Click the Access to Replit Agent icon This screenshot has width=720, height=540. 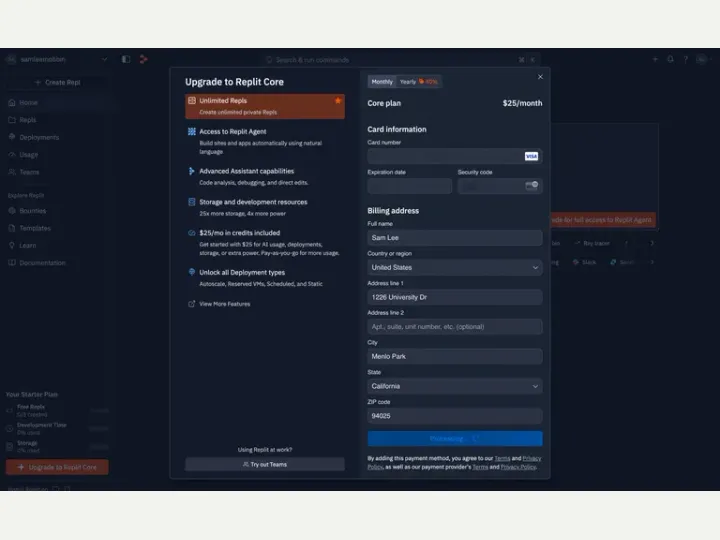(x=191, y=131)
